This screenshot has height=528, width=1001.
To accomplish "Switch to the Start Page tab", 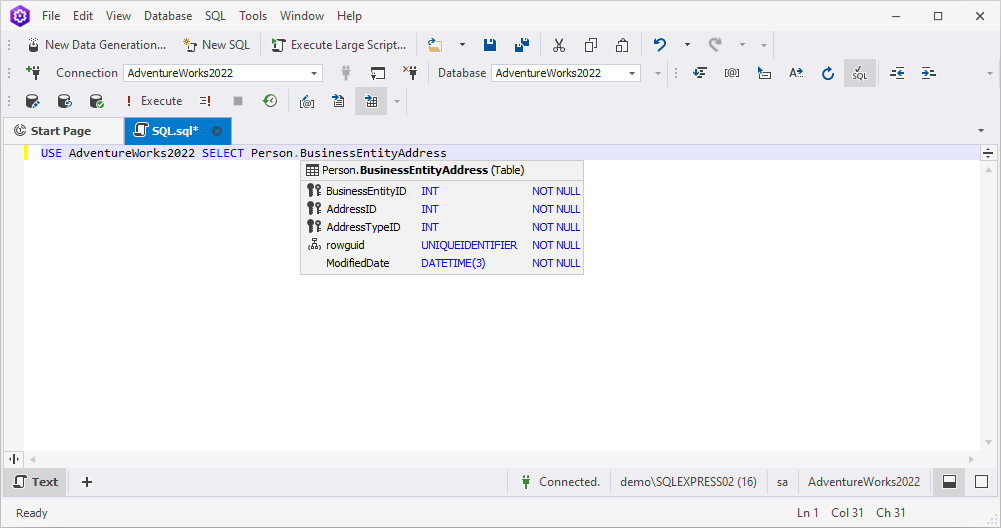I will [61, 131].
